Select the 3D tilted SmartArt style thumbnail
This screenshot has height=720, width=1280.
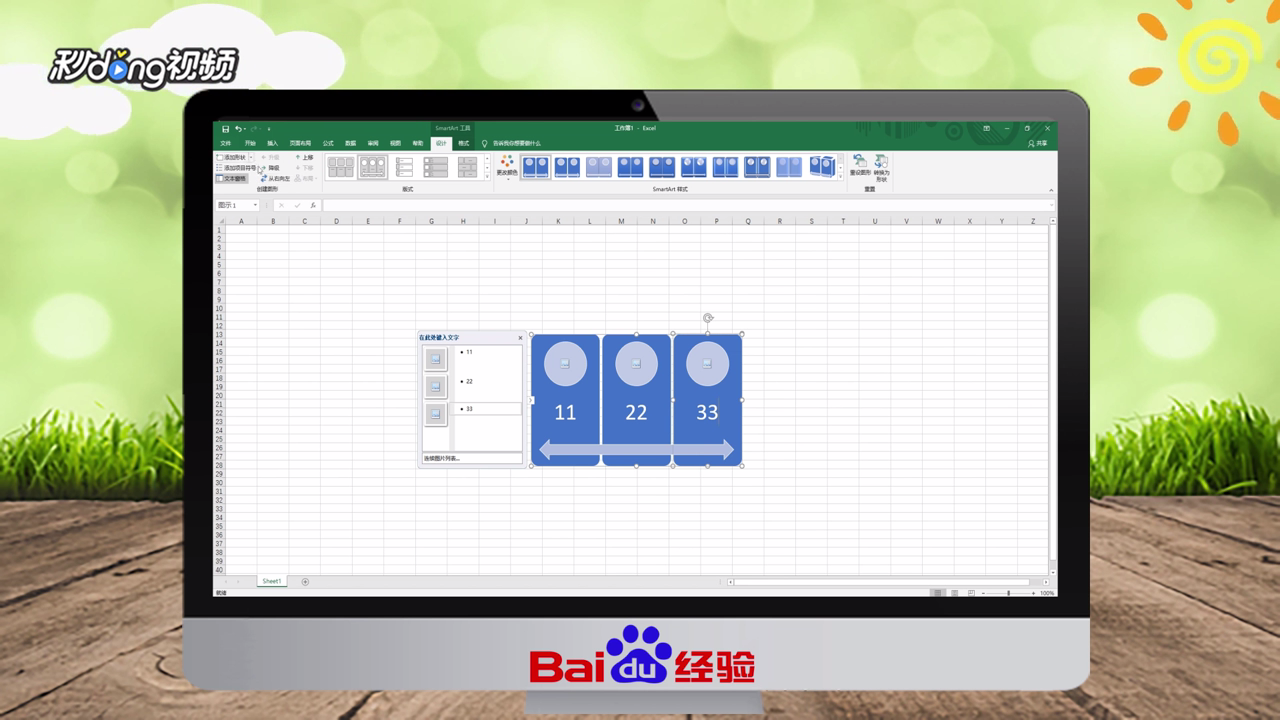coord(822,166)
